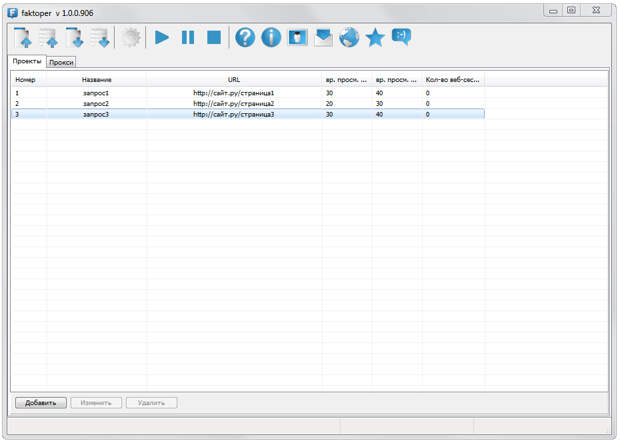Image resolution: width=620 pixels, height=443 pixels.
Task: Pause the running task
Action: point(188,38)
